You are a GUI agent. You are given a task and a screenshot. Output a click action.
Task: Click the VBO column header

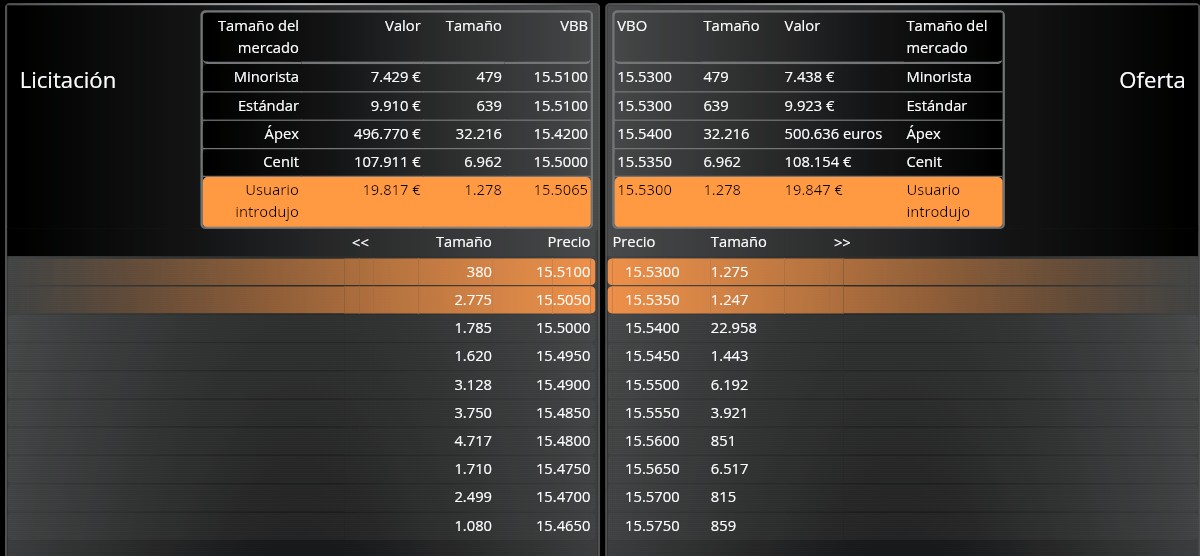pos(632,26)
